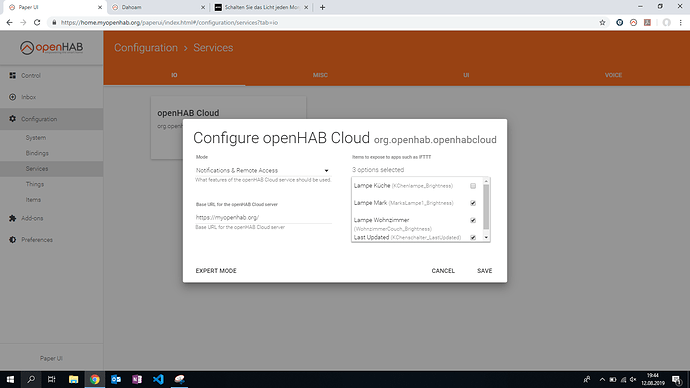Open the Mode dropdown
690x388 pixels.
(263, 170)
